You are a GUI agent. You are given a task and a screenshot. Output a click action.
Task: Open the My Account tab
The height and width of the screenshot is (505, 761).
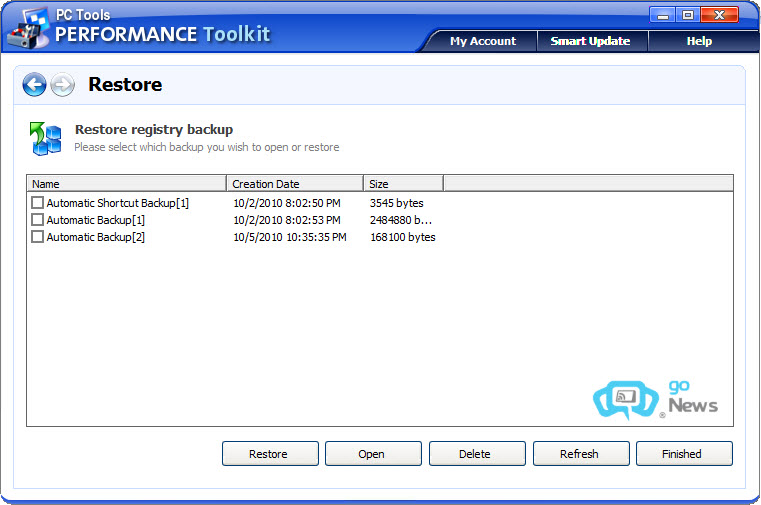(483, 41)
